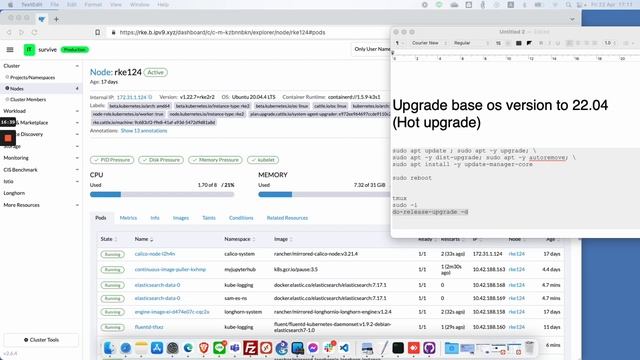
Task: Open Messenger app in the Dock
Action: 313,348
